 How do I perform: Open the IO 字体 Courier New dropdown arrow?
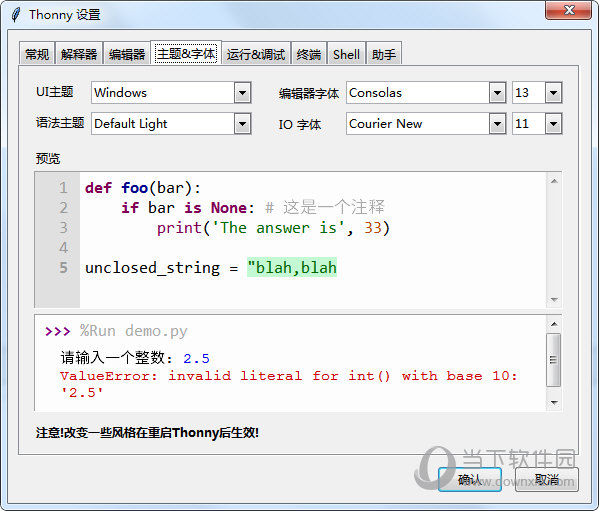(x=497, y=123)
